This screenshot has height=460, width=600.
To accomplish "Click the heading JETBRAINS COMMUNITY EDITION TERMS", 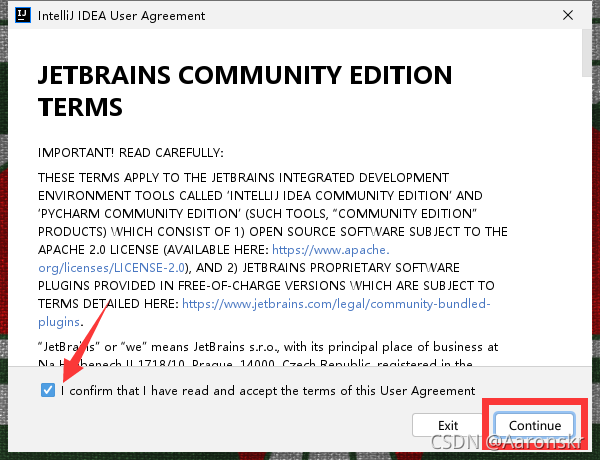I will [x=245, y=91].
